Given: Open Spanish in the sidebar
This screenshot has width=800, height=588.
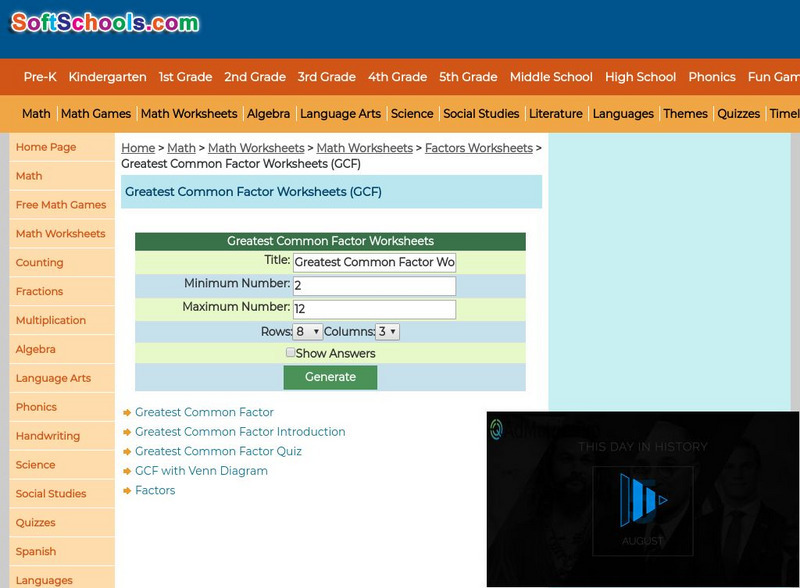Looking at the screenshot, I should coord(62,551).
